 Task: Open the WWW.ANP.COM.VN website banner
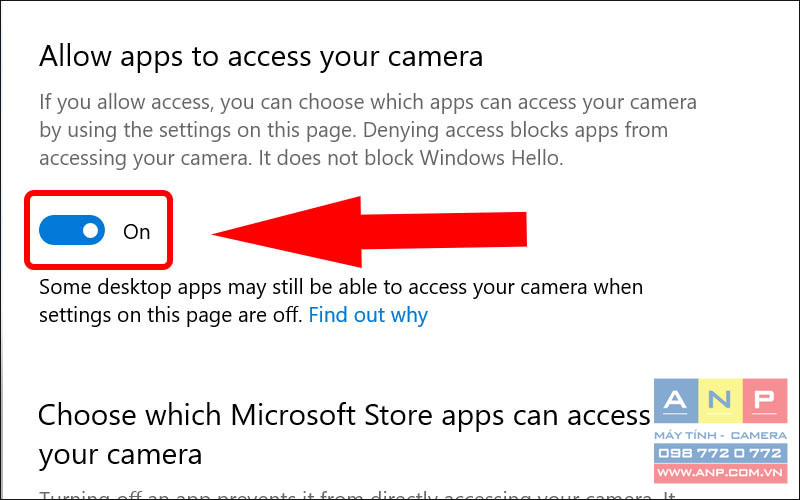[720, 473]
